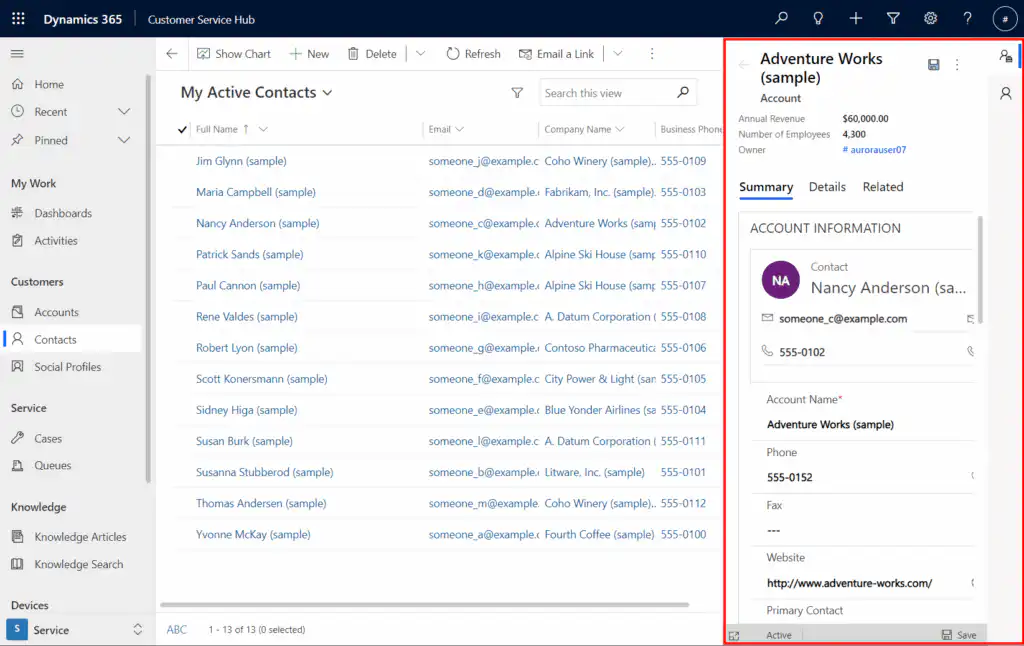Click the search magnifier in top bar
Viewport: 1024px width, 646px height.
click(x=781, y=19)
